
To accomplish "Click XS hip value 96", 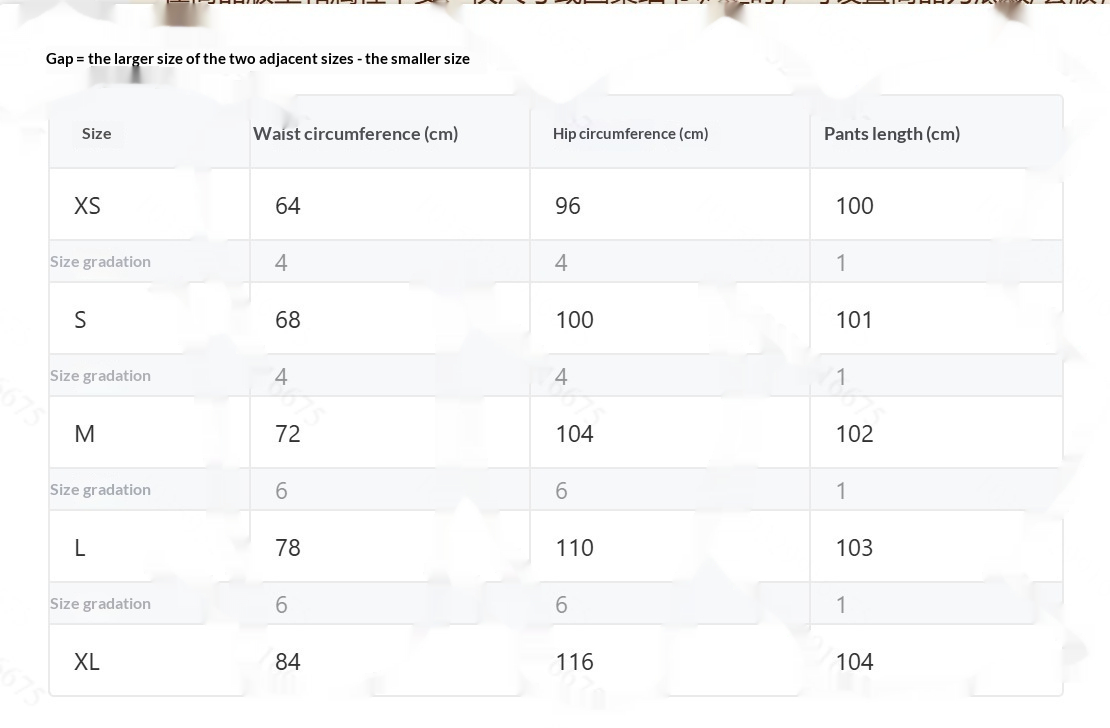I will point(567,205).
